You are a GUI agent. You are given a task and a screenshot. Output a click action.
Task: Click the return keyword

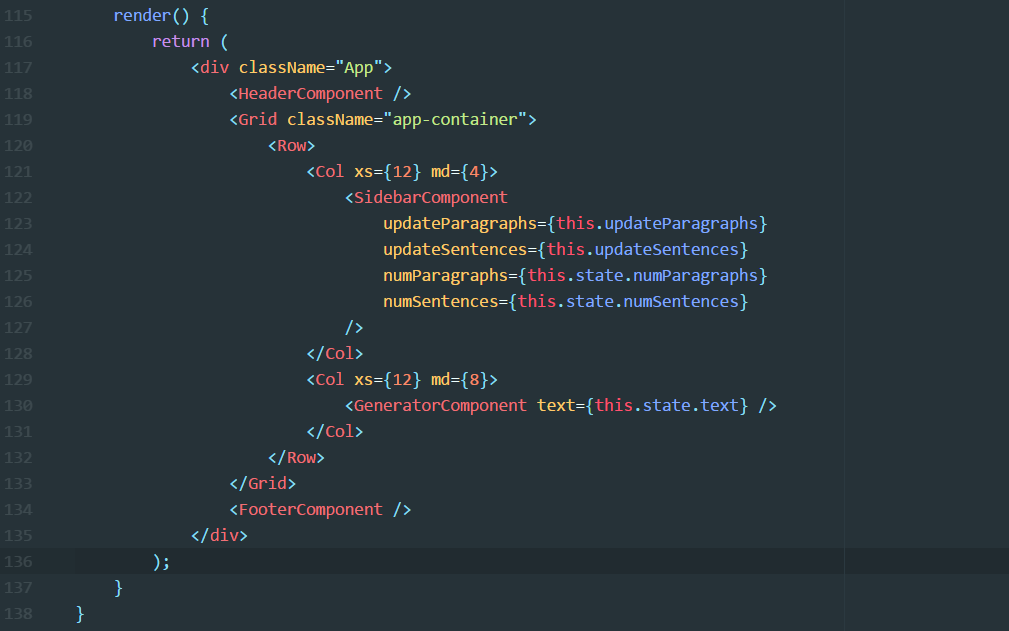pos(180,41)
